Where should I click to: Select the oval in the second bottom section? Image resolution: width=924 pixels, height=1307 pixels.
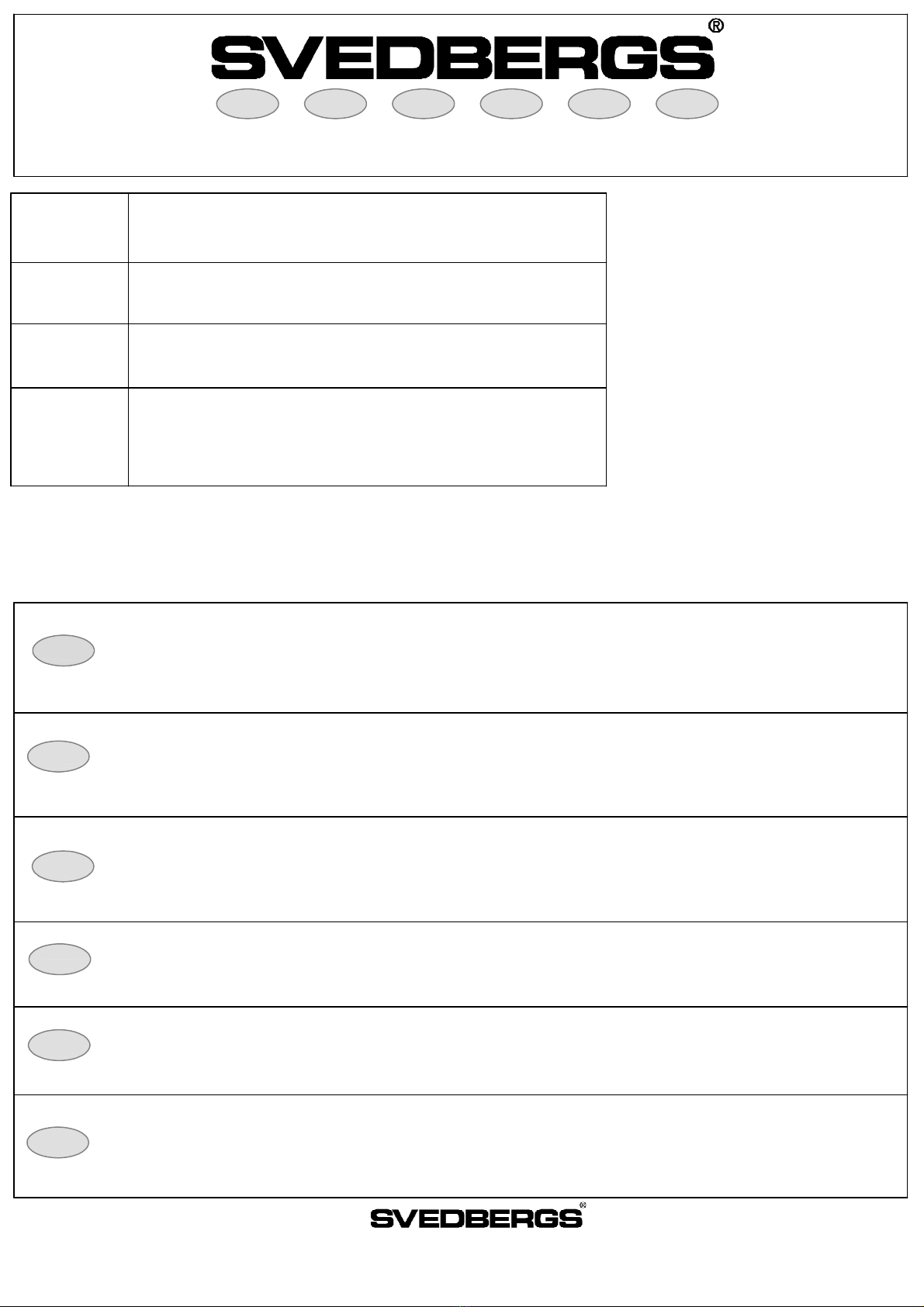[58, 756]
